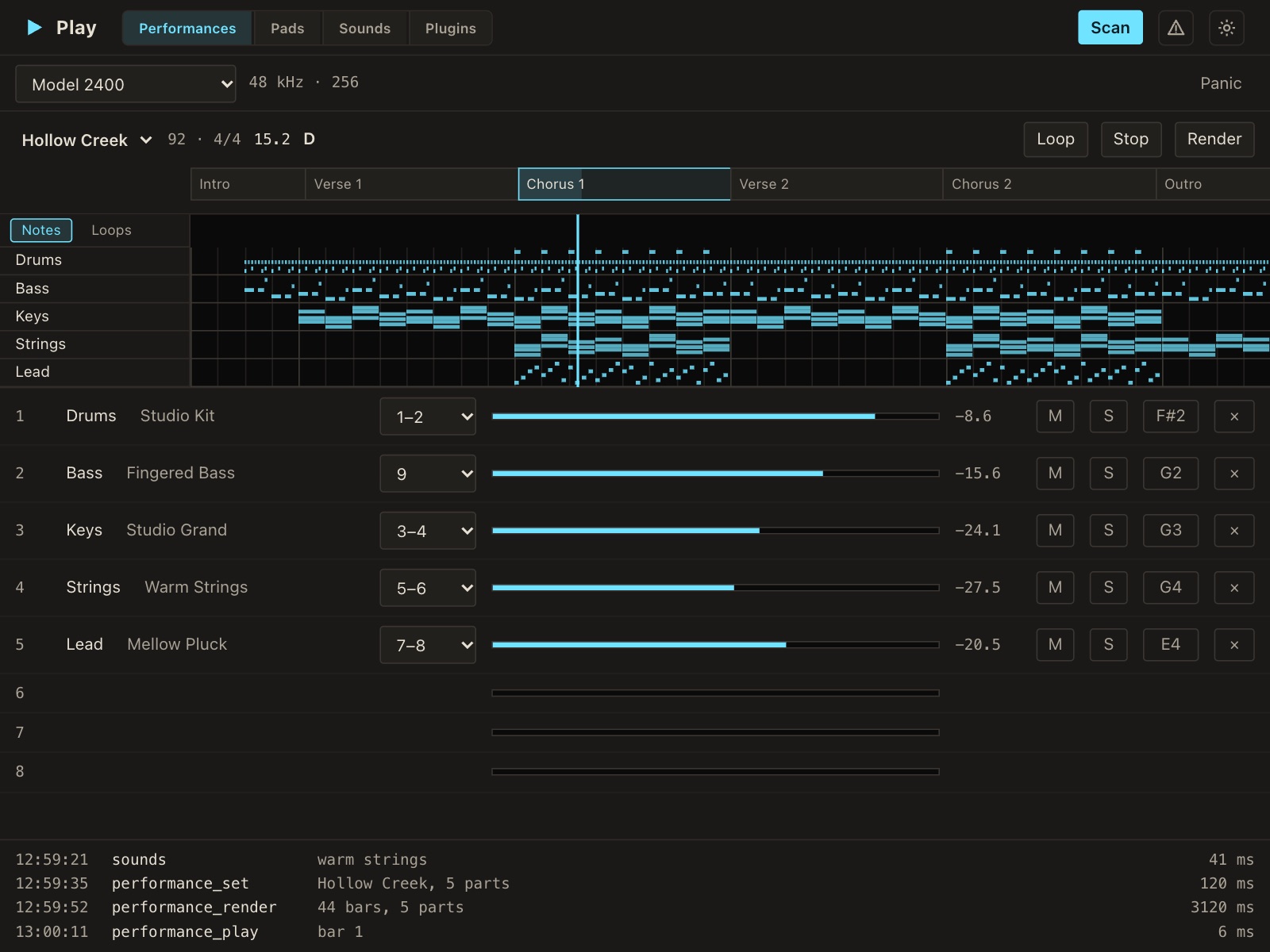Select the Loops view tab

pyautogui.click(x=111, y=230)
